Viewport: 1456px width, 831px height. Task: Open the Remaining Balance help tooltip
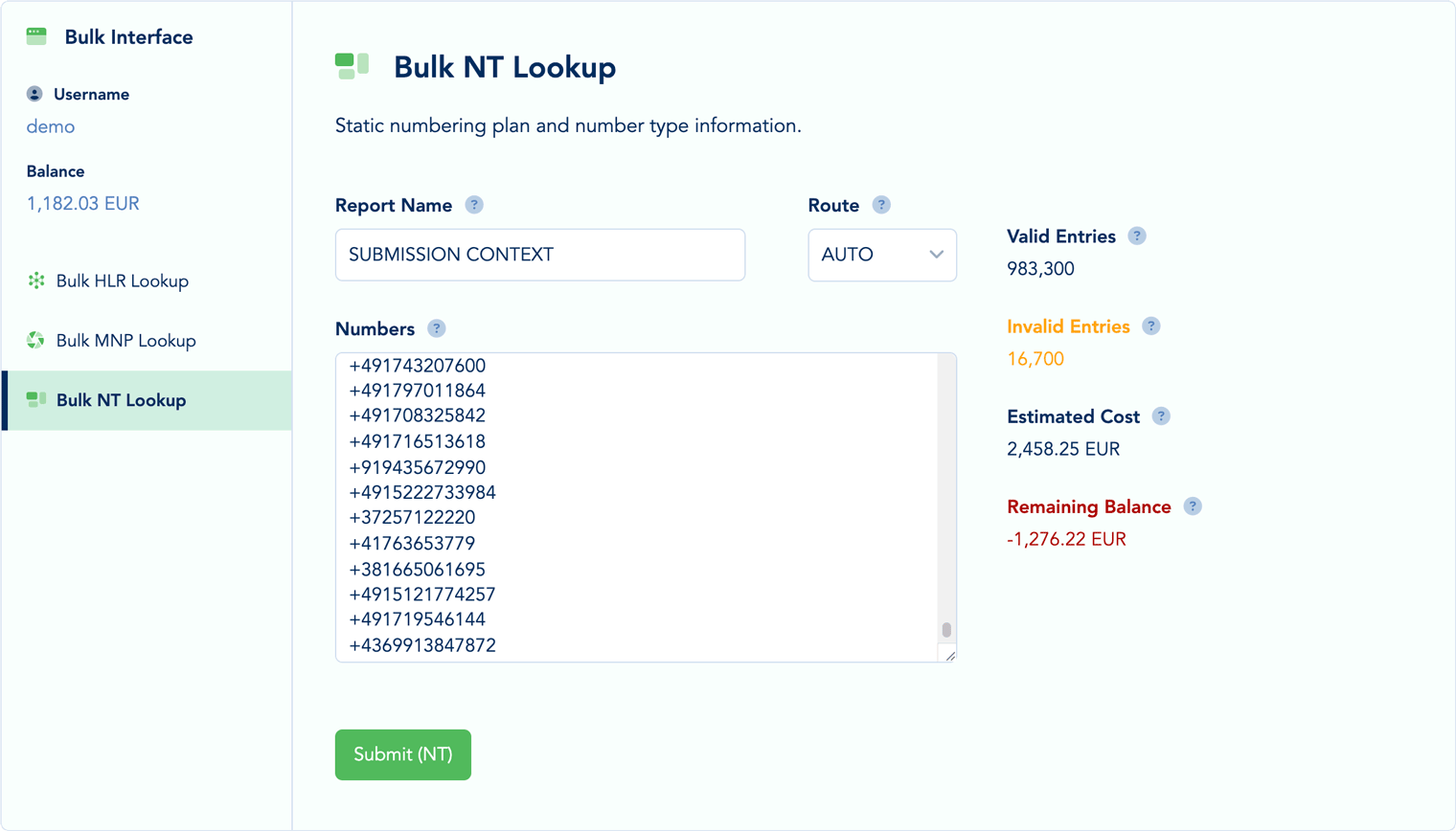coord(1193,505)
